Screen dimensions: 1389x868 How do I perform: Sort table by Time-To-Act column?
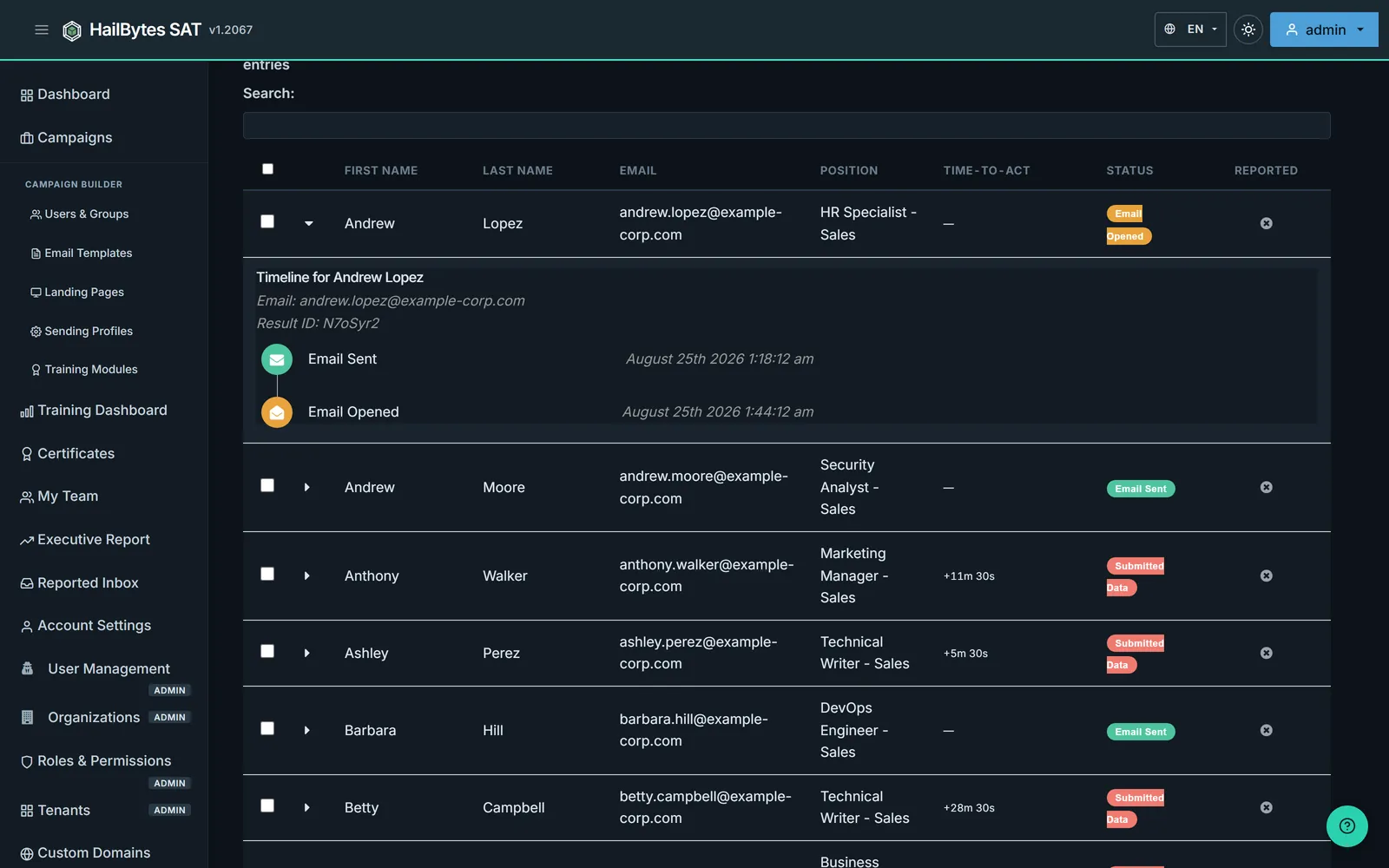pos(987,171)
